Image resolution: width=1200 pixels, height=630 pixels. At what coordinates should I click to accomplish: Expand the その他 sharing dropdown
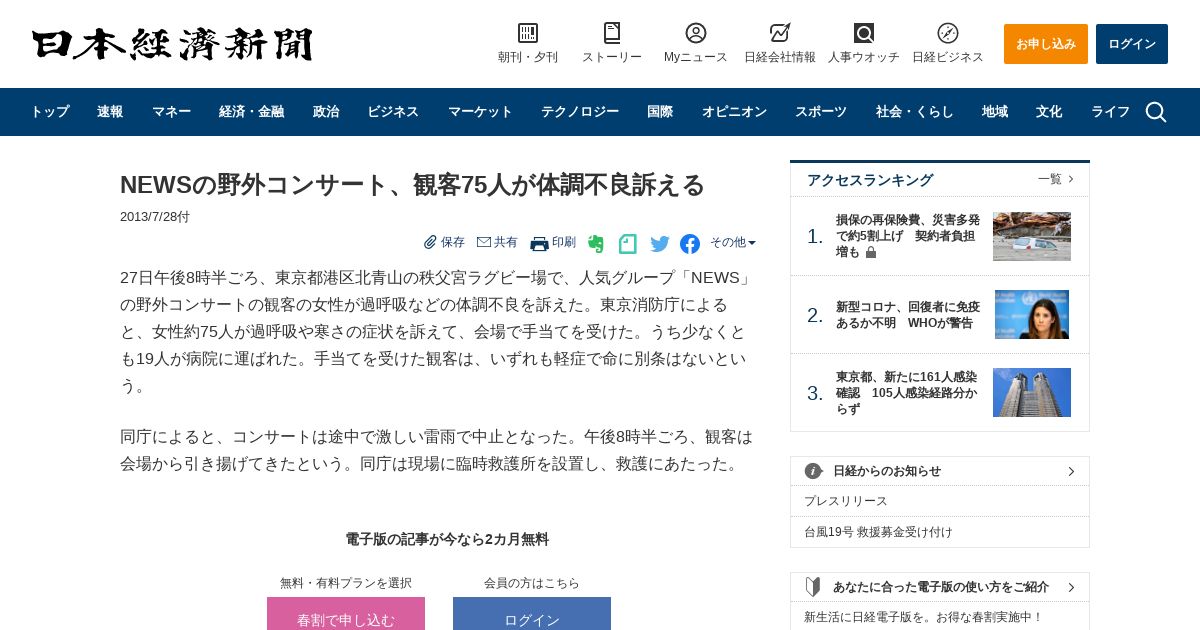(x=733, y=242)
